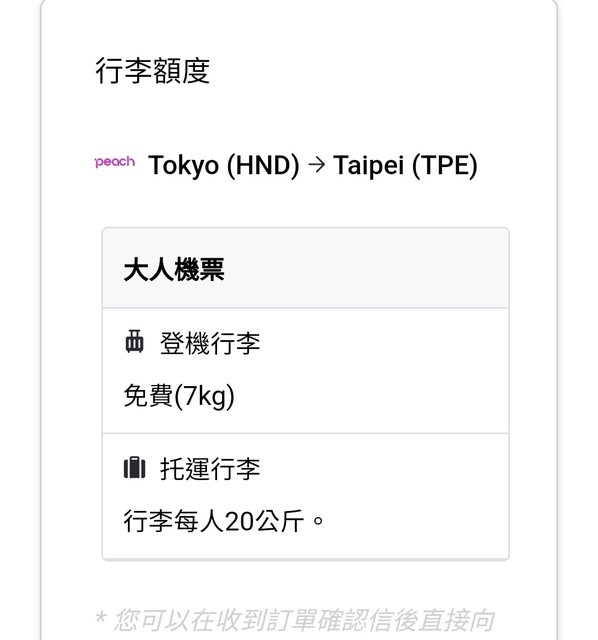Click the 免費(7kg) allowance text
The image size is (598, 640).
179,396
